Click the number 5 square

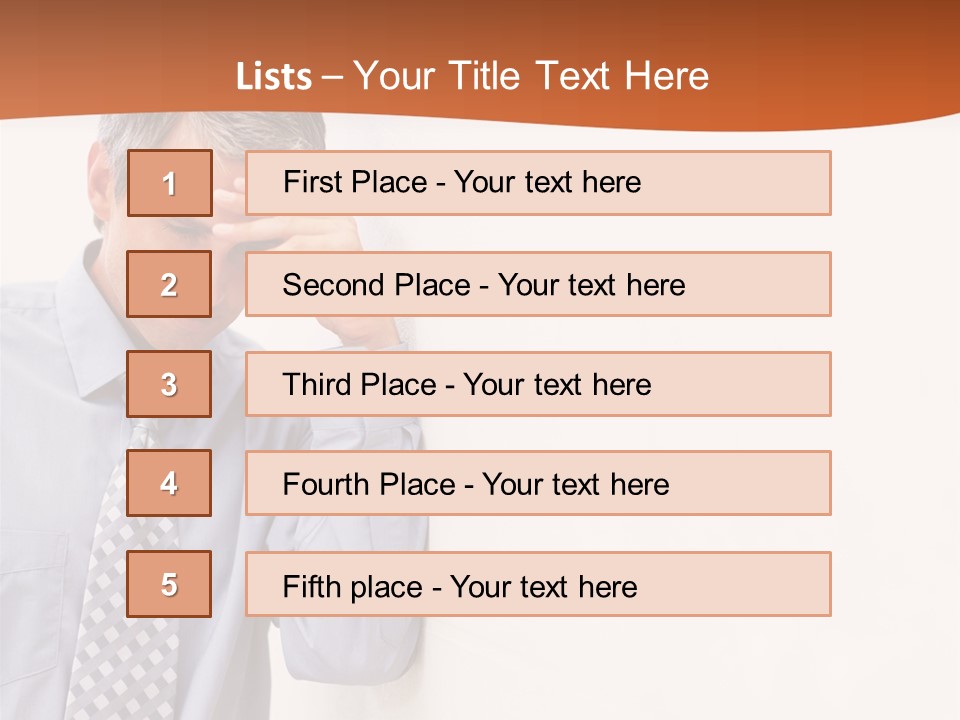(169, 584)
